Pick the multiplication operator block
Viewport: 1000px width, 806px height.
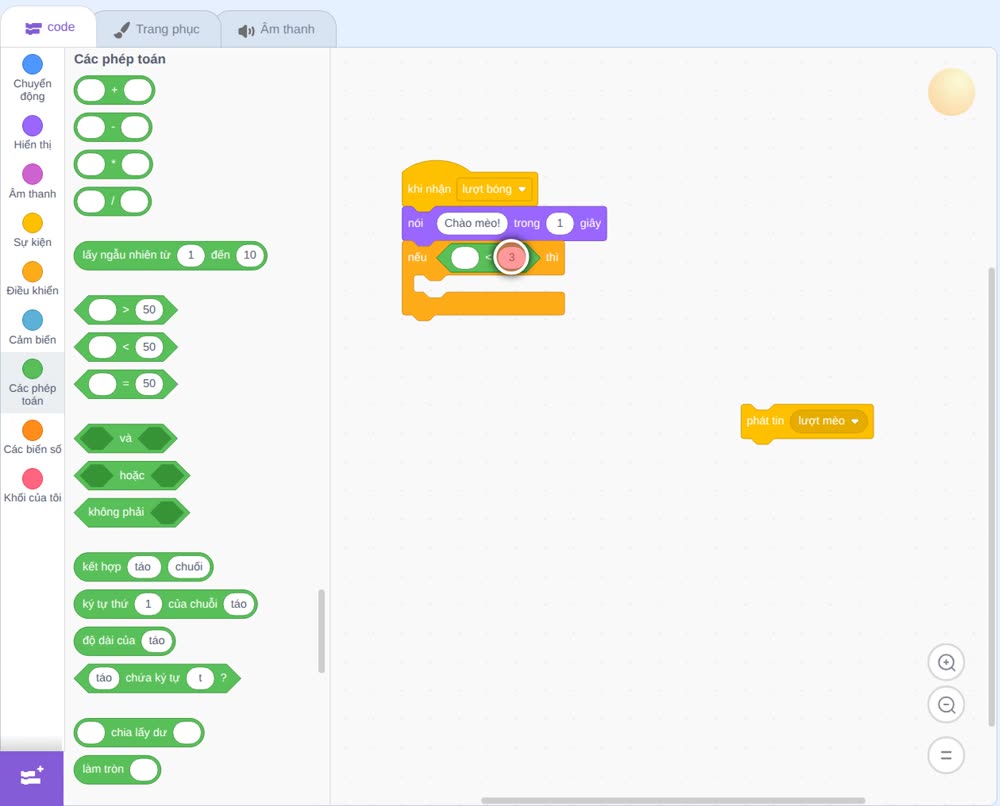click(x=113, y=165)
